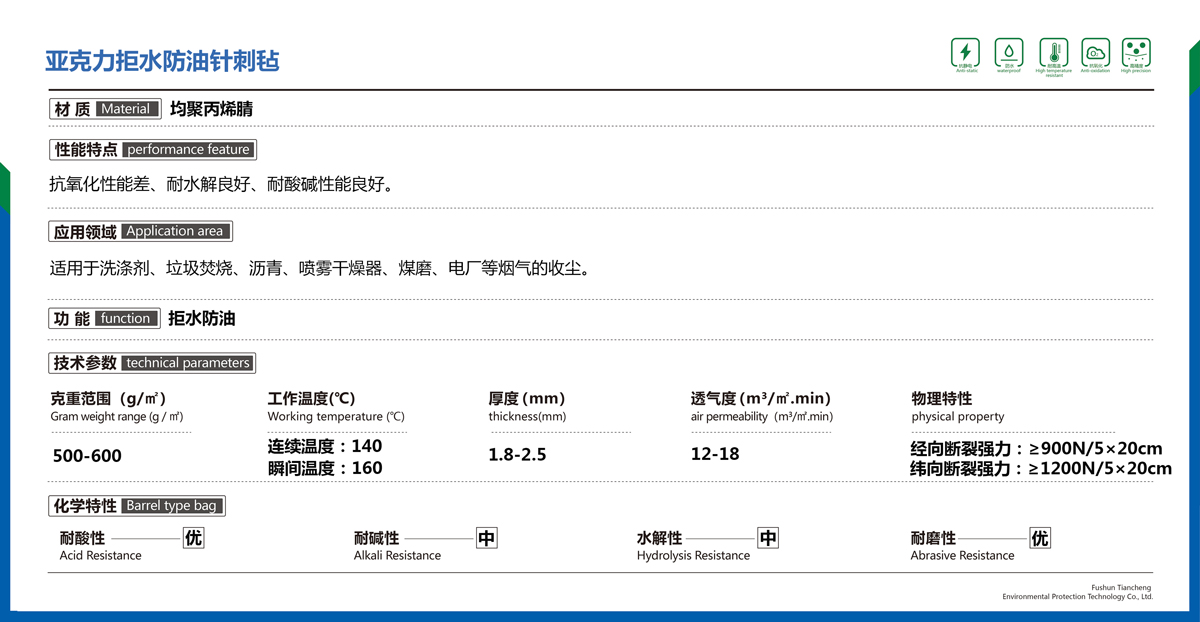Click the 中 rating box for Alkali Resistance

[x=486, y=538]
